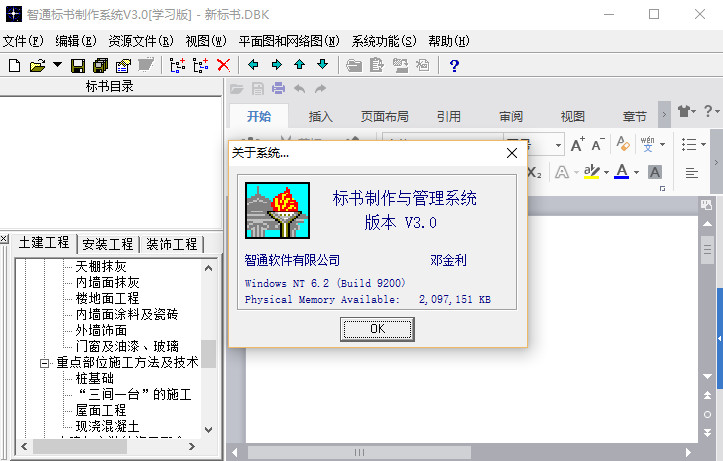This screenshot has width=723, height=461.
Task: Click the save floppy disk icon
Action: pyautogui.click(x=79, y=65)
